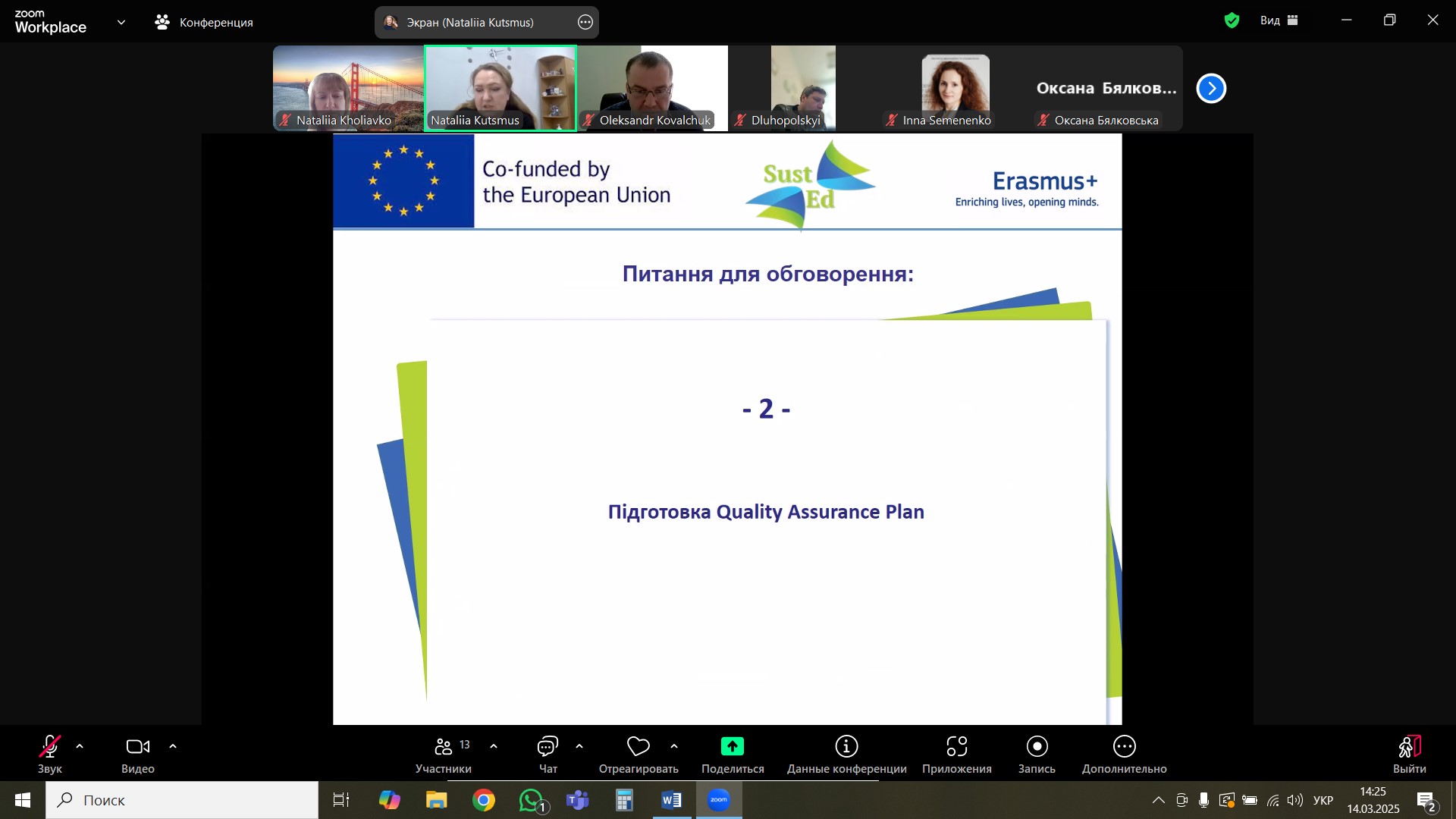Open the Chat panel
Image resolution: width=1456 pixels, height=819 pixels.
pyautogui.click(x=548, y=747)
